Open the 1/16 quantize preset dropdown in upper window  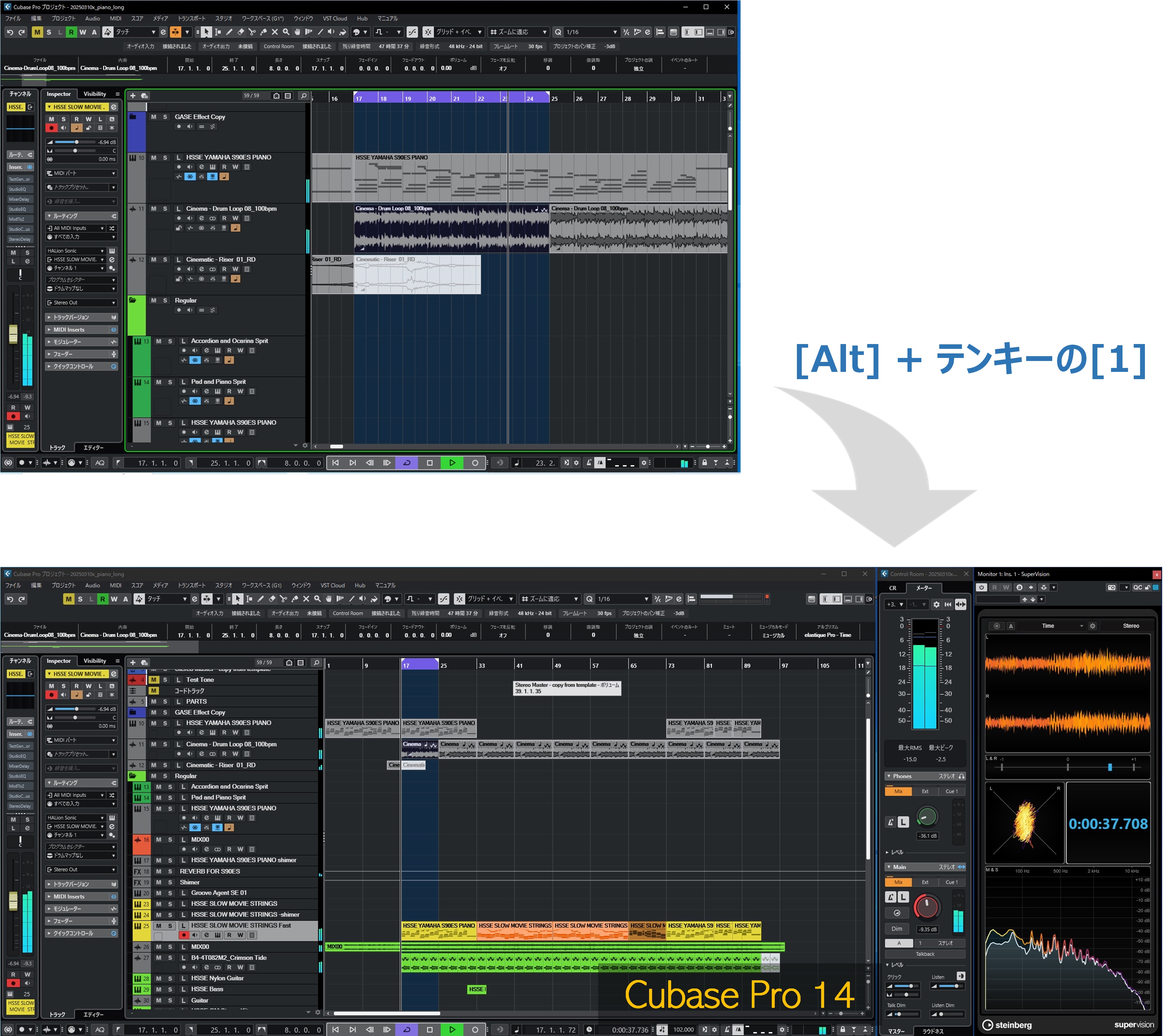615,32
